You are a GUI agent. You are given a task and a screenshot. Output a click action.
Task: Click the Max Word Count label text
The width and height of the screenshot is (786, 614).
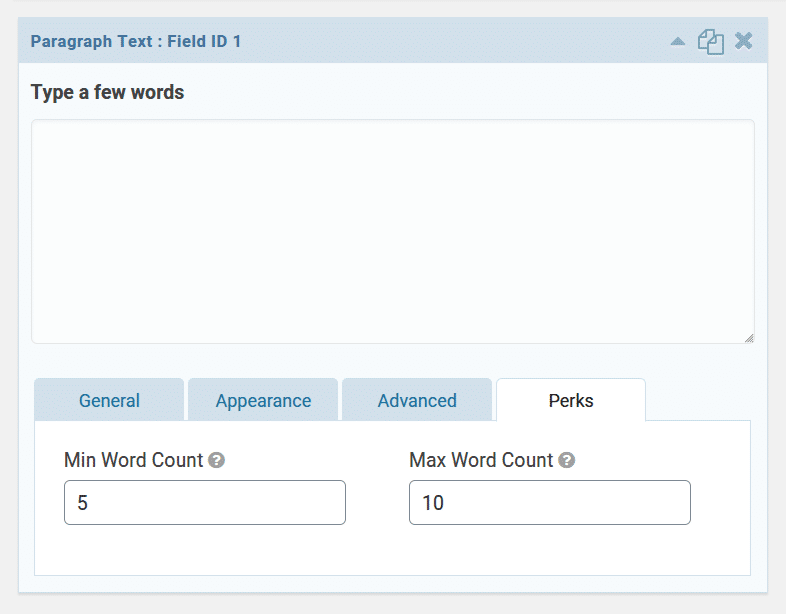pos(481,460)
